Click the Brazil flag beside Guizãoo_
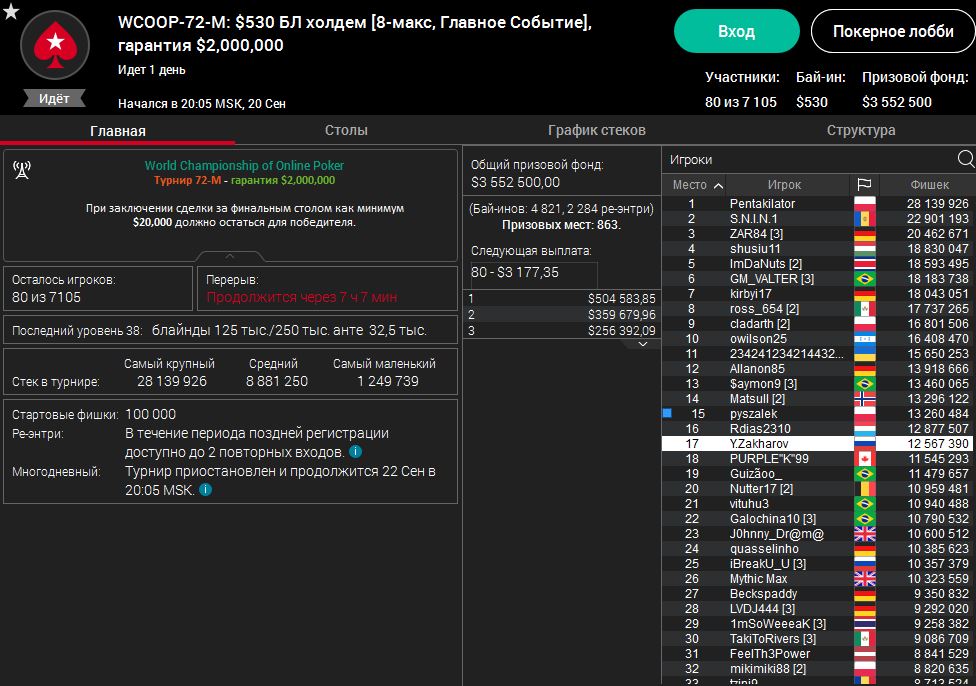976x686 pixels. [x=865, y=474]
